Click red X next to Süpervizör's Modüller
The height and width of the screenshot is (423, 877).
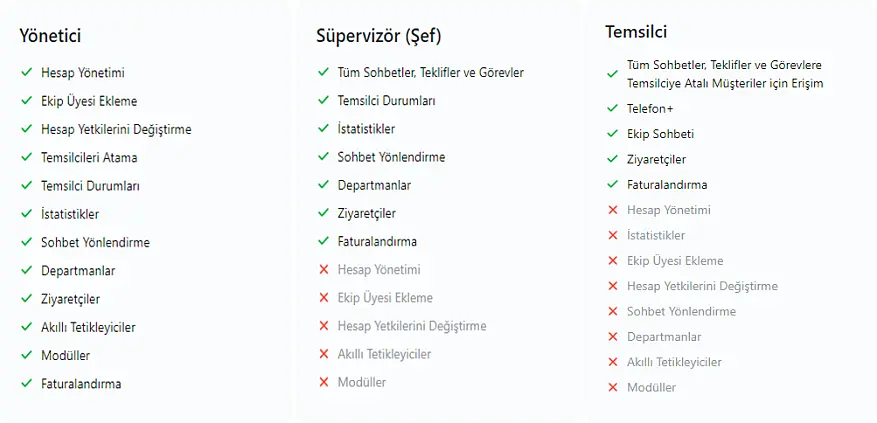(323, 382)
